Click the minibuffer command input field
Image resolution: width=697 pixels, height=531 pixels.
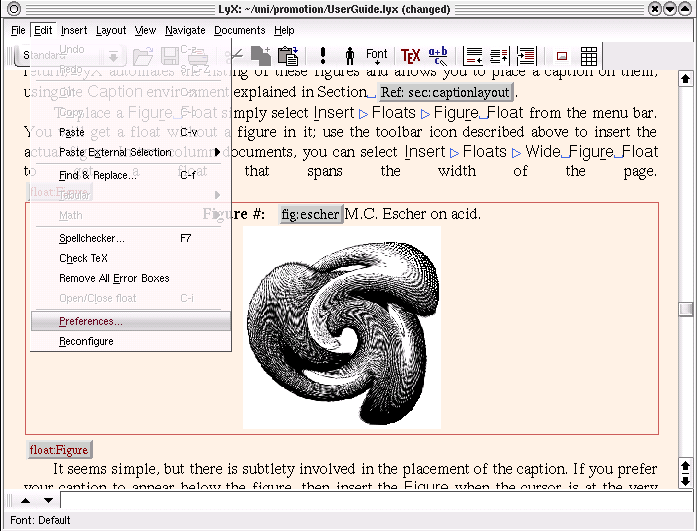(377, 500)
